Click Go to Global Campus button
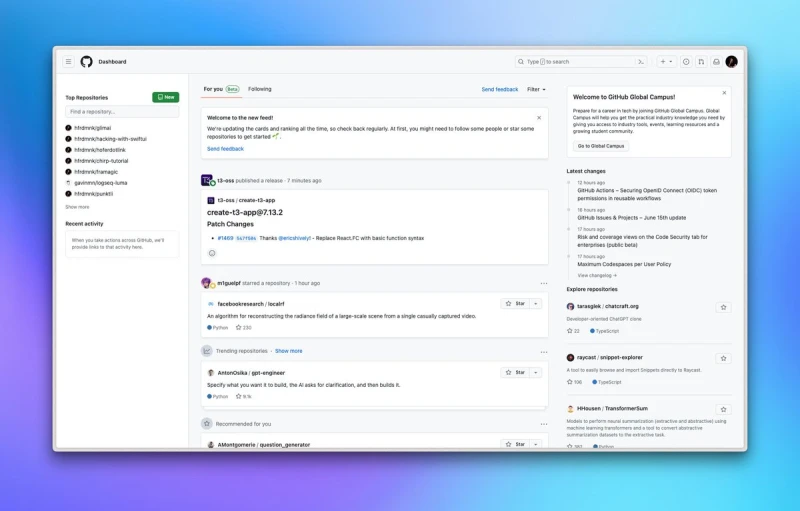Image resolution: width=800 pixels, height=511 pixels. (x=601, y=146)
